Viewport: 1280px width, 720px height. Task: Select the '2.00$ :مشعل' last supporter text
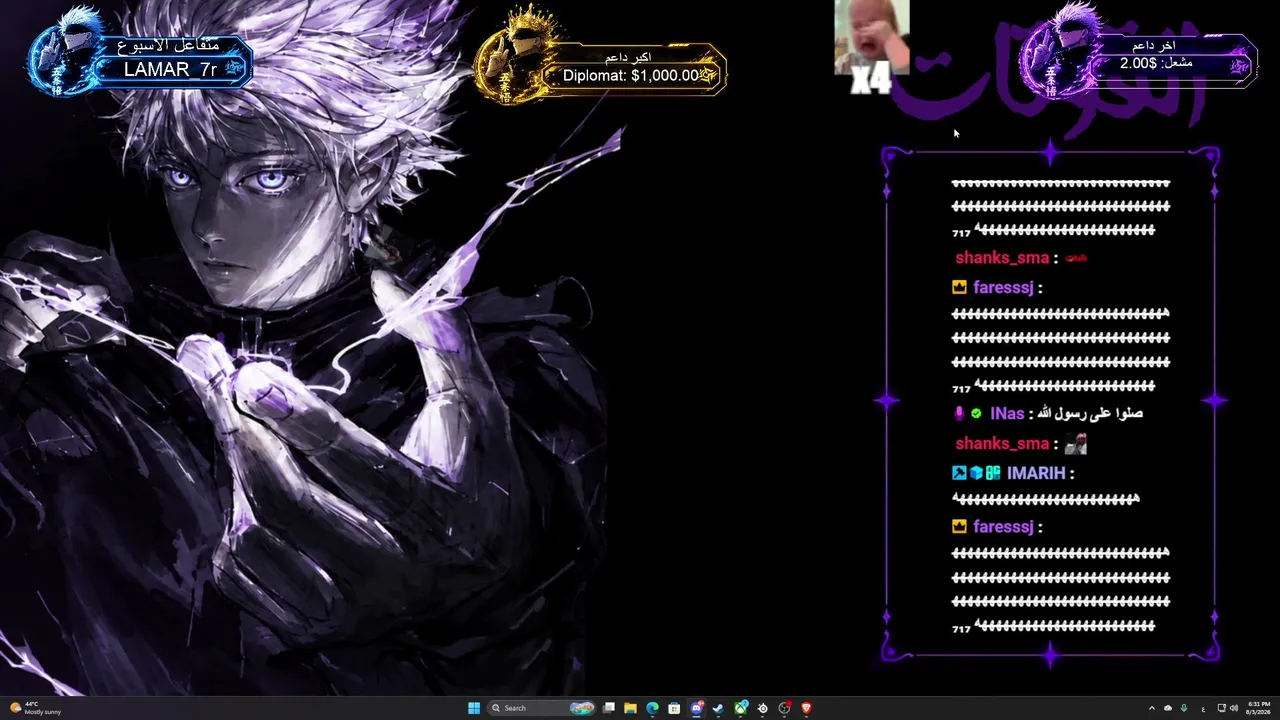(x=1156, y=63)
